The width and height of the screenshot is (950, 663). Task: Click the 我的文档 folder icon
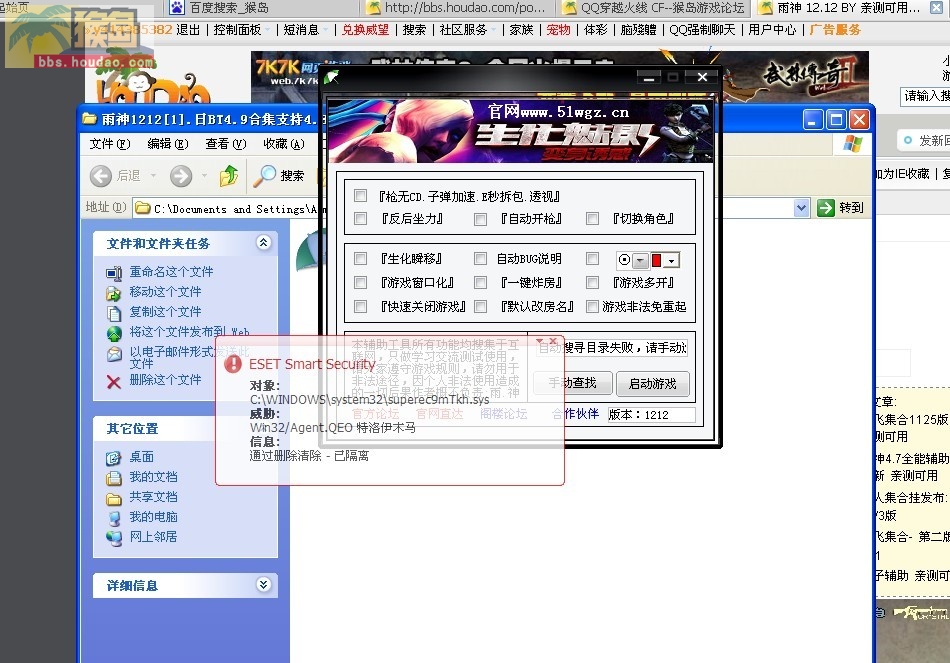pyautogui.click(x=114, y=478)
